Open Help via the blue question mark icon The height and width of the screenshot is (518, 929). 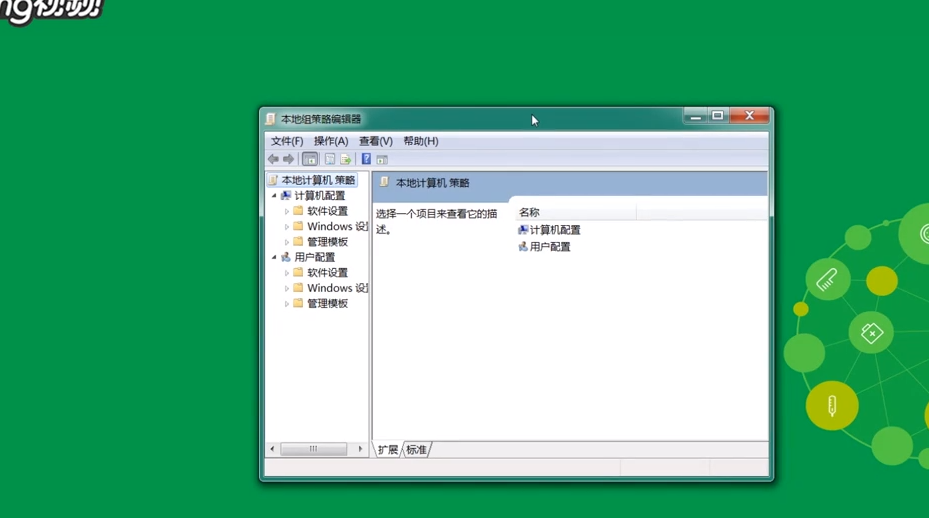(366, 159)
